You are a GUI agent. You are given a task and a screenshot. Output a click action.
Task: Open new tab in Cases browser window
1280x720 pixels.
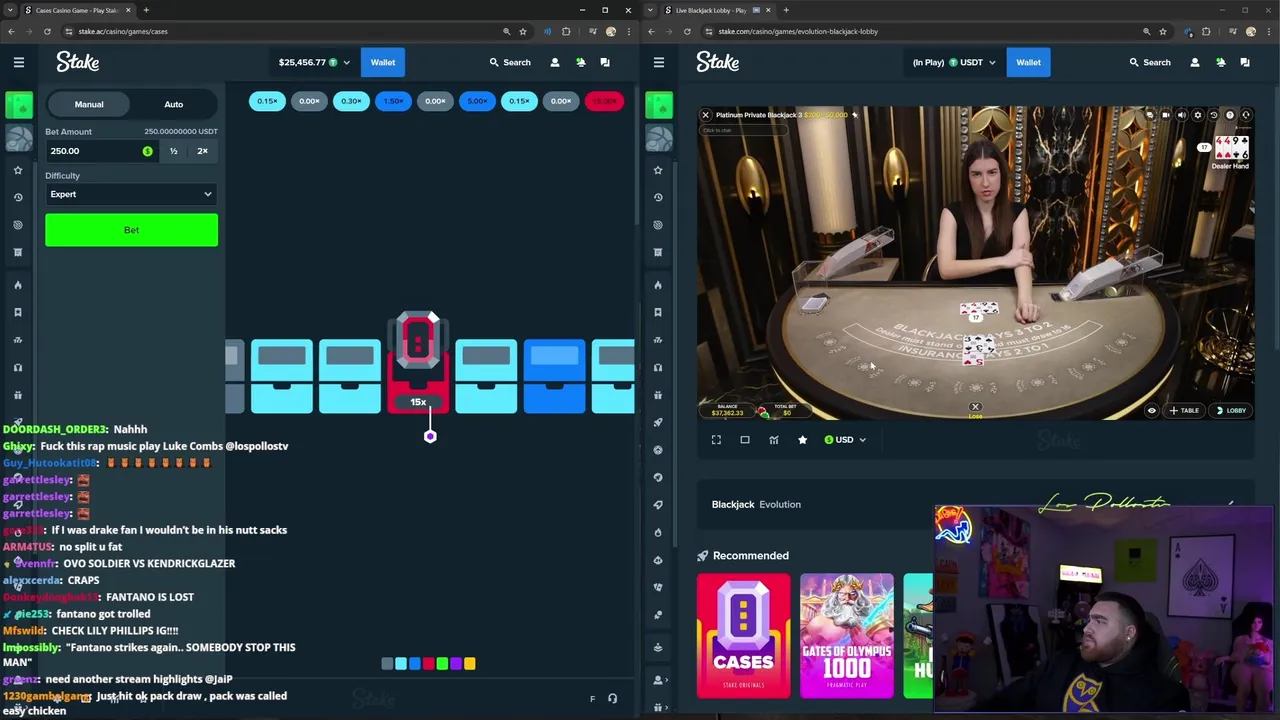tap(146, 10)
